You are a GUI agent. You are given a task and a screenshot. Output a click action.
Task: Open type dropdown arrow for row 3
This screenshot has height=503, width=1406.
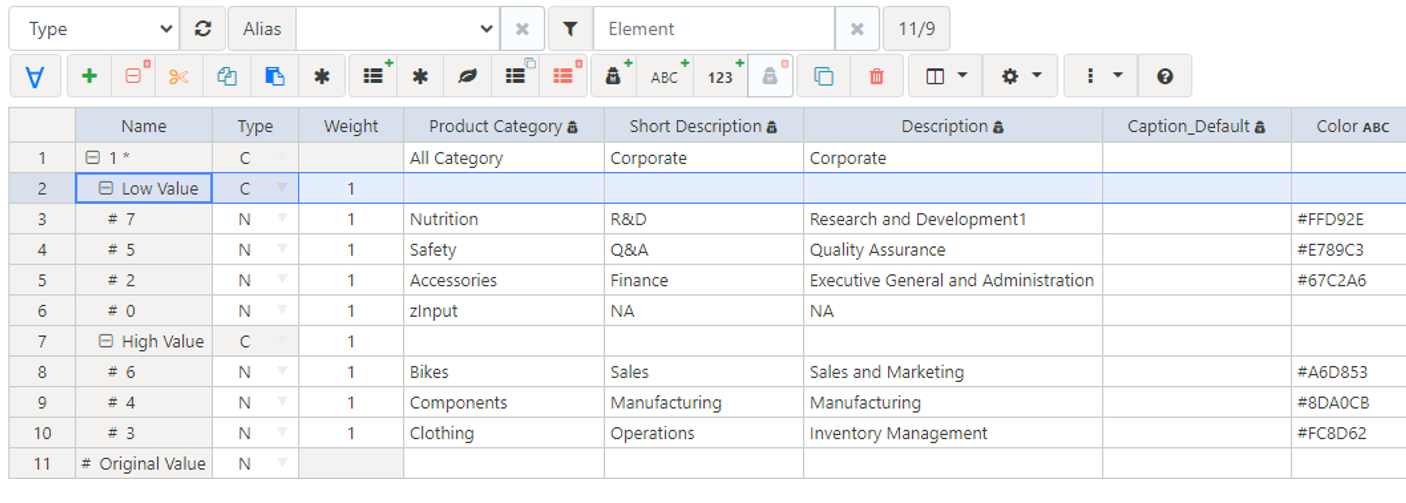pos(282,219)
